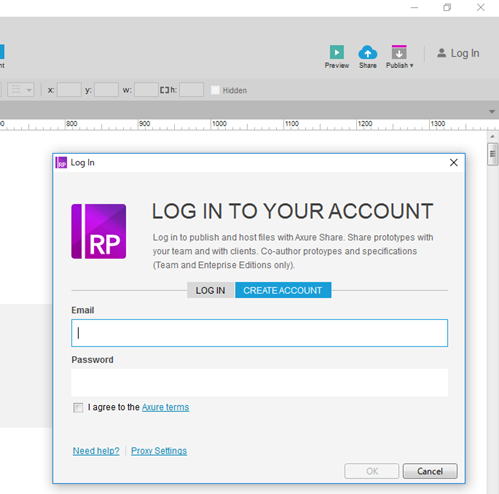Click the w width input field
The image size is (499, 494).
click(146, 90)
